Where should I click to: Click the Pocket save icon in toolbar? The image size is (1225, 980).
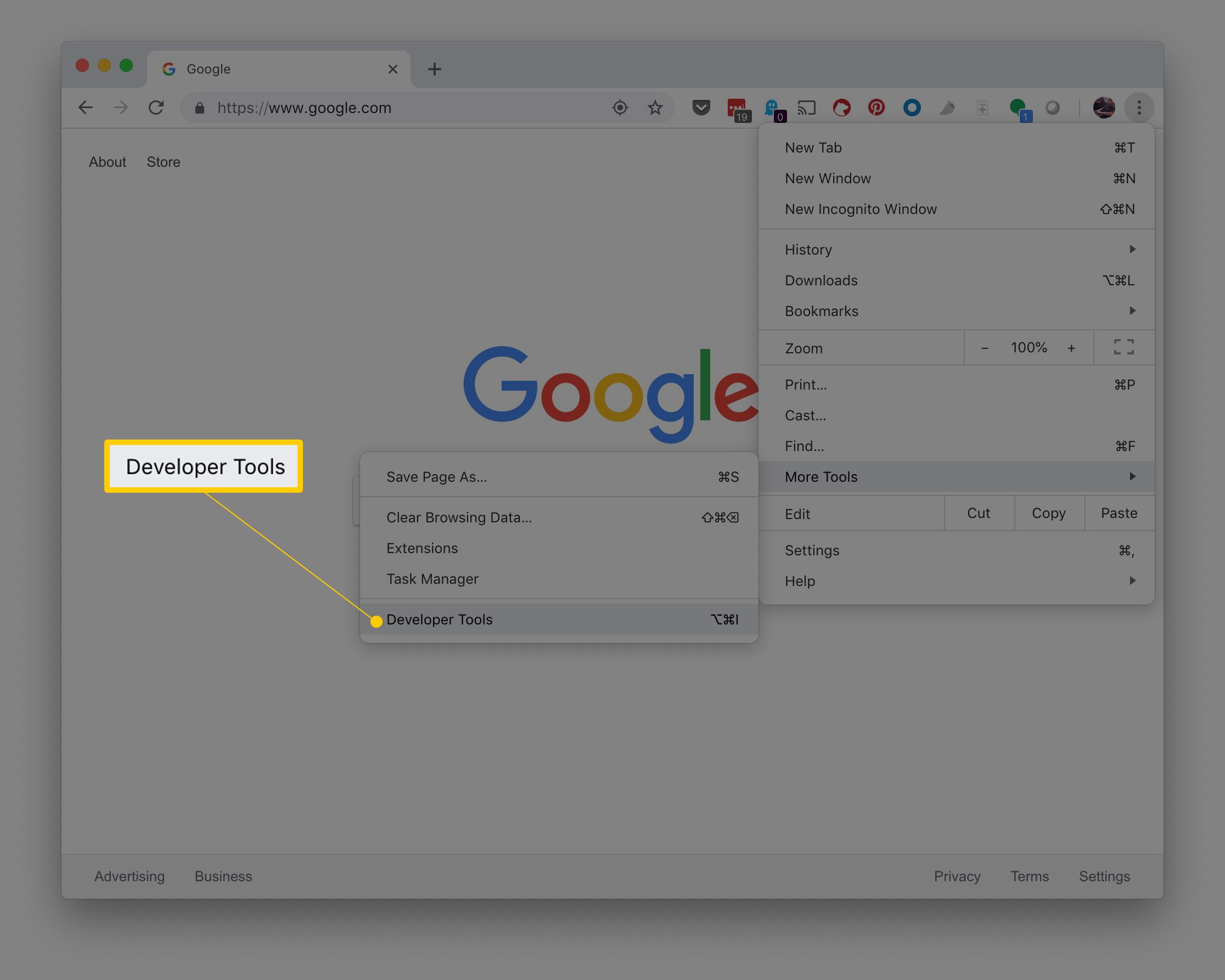coord(700,107)
